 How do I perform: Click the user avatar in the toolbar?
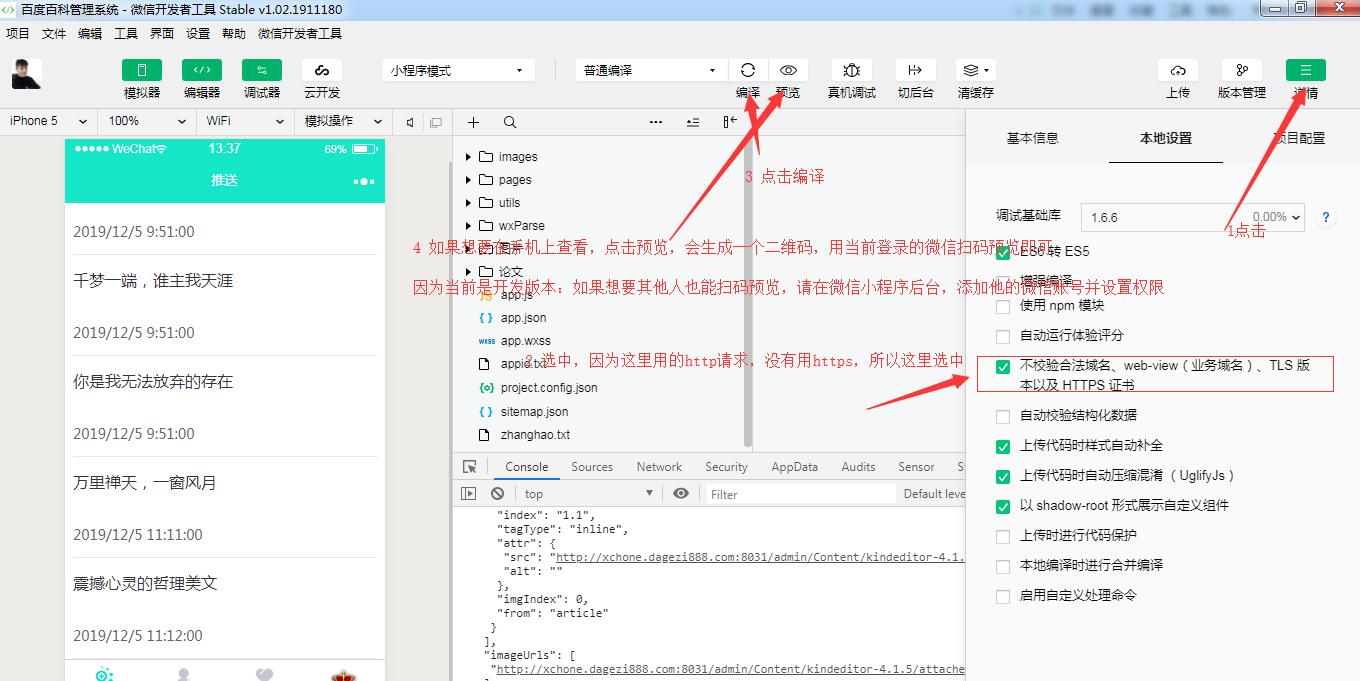27,74
